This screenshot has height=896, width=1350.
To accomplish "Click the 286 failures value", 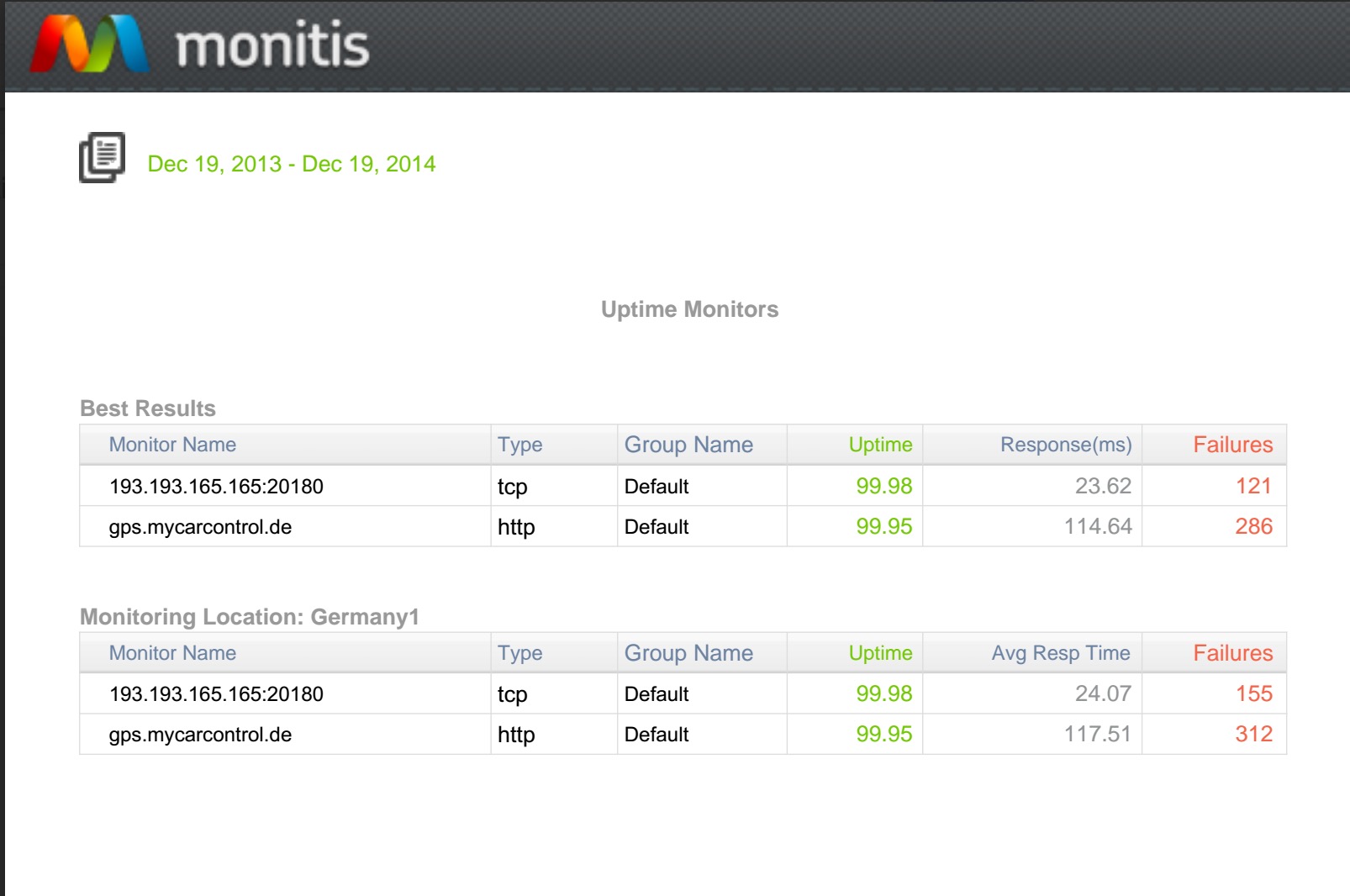I will pyautogui.click(x=1253, y=527).
